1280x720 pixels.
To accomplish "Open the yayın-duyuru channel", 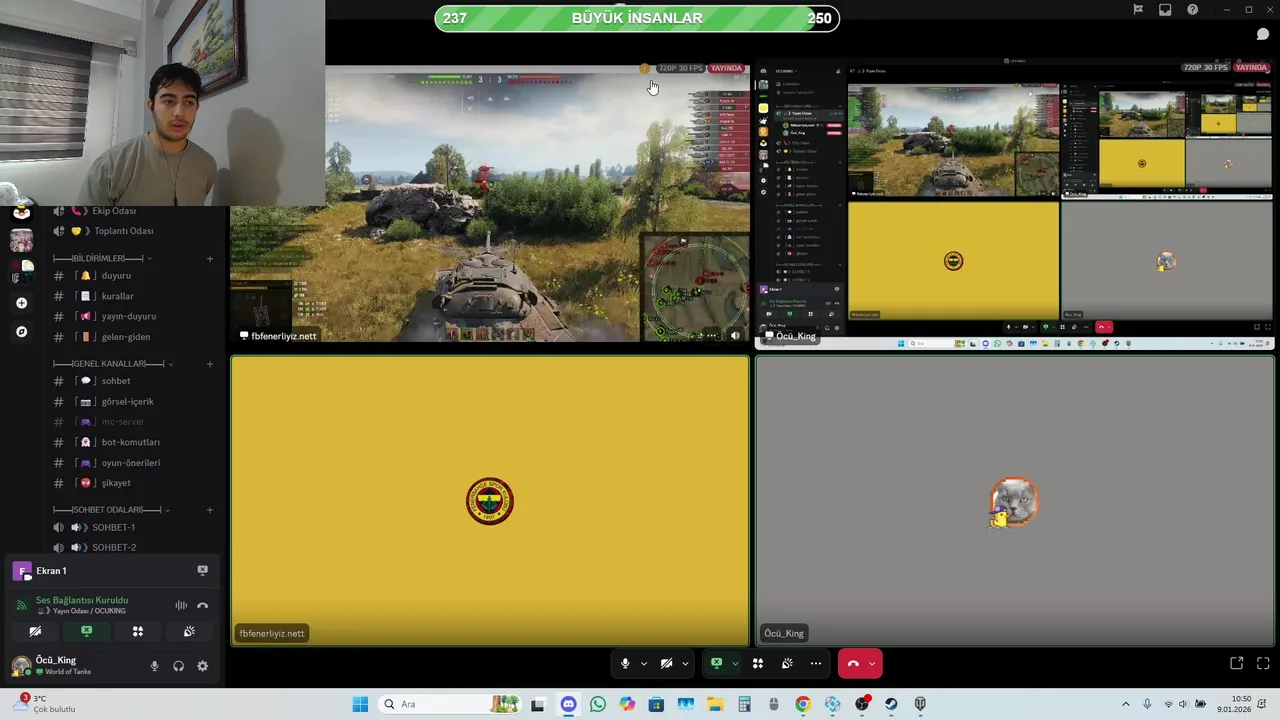I will click(133, 316).
